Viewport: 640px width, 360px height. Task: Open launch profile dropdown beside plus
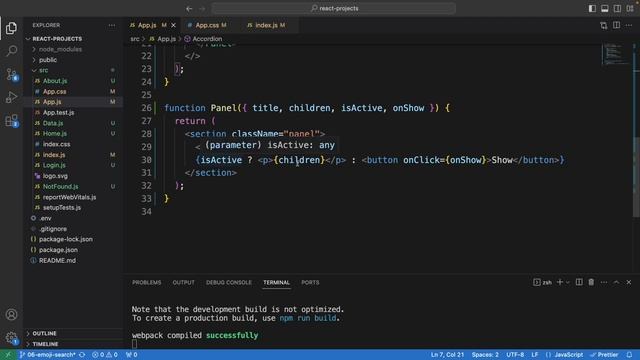567,282
